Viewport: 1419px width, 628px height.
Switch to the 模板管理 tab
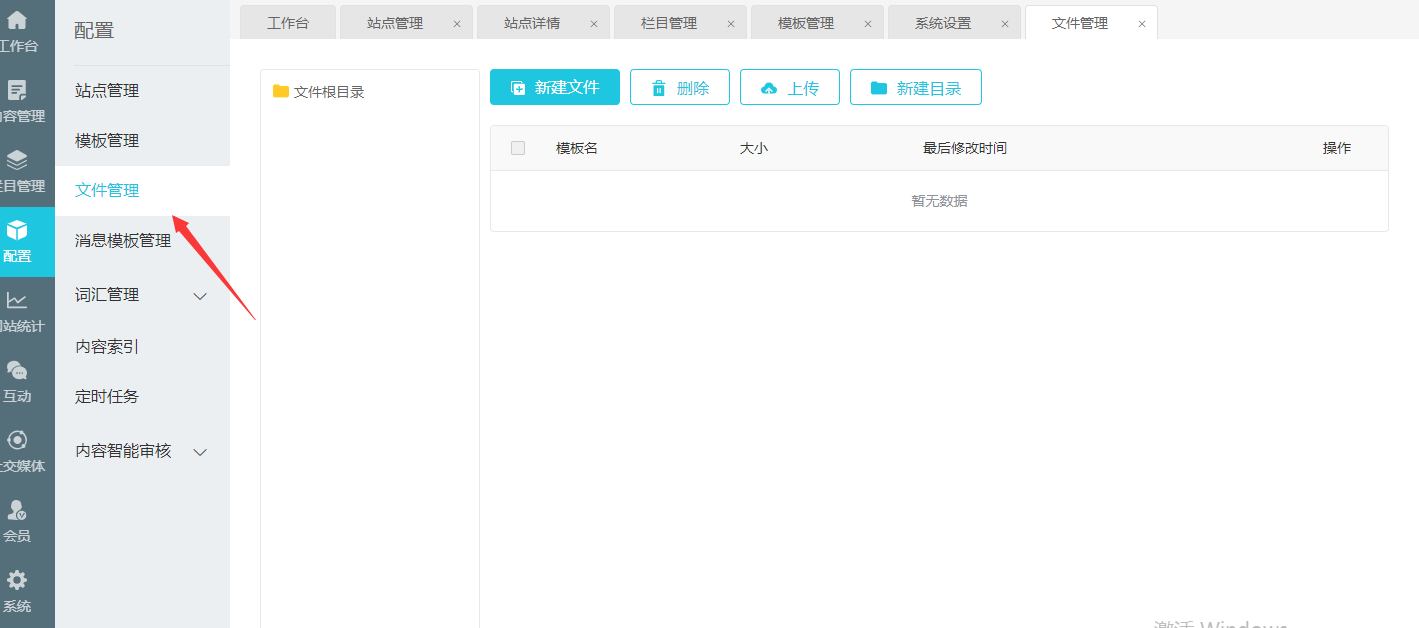(805, 23)
